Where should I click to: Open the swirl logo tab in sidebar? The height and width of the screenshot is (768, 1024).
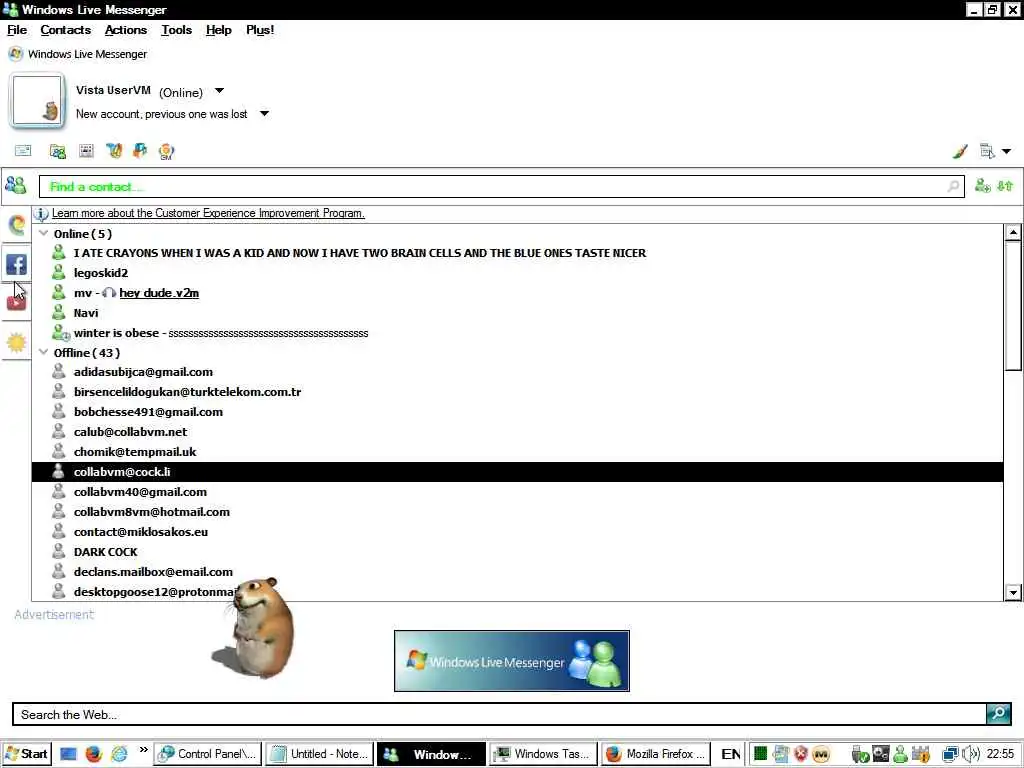click(x=17, y=225)
